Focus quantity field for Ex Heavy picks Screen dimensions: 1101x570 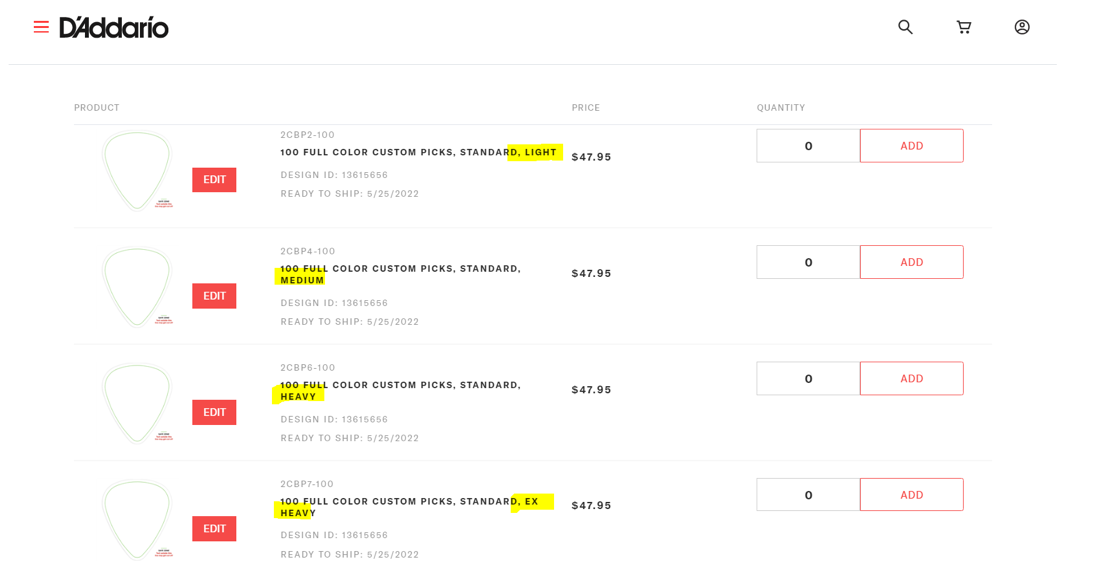pyautogui.click(x=808, y=496)
